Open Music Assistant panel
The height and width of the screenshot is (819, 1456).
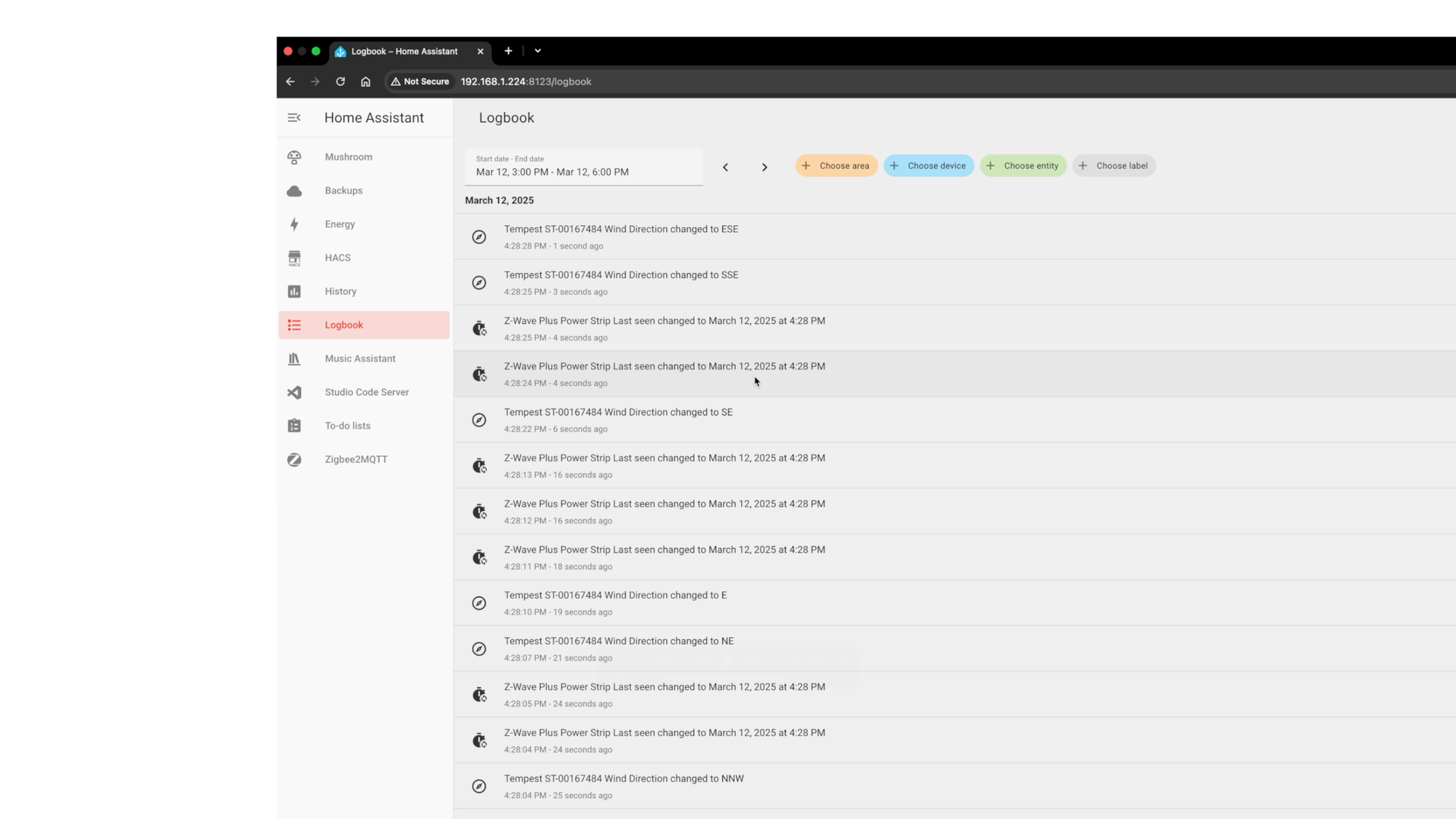click(x=364, y=359)
